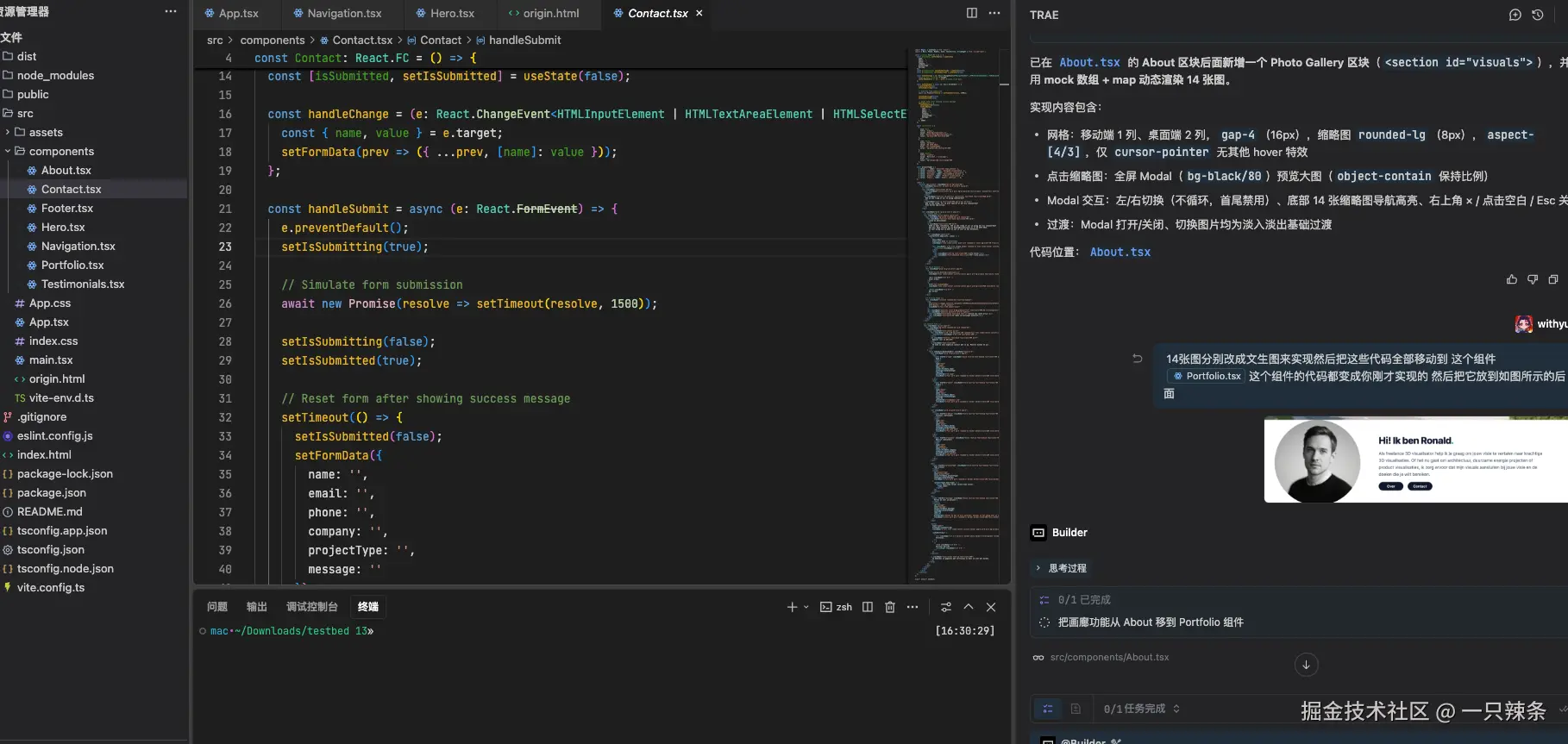Expand the 思考过程 thinking section
The image size is (1568, 744).
point(1066,568)
